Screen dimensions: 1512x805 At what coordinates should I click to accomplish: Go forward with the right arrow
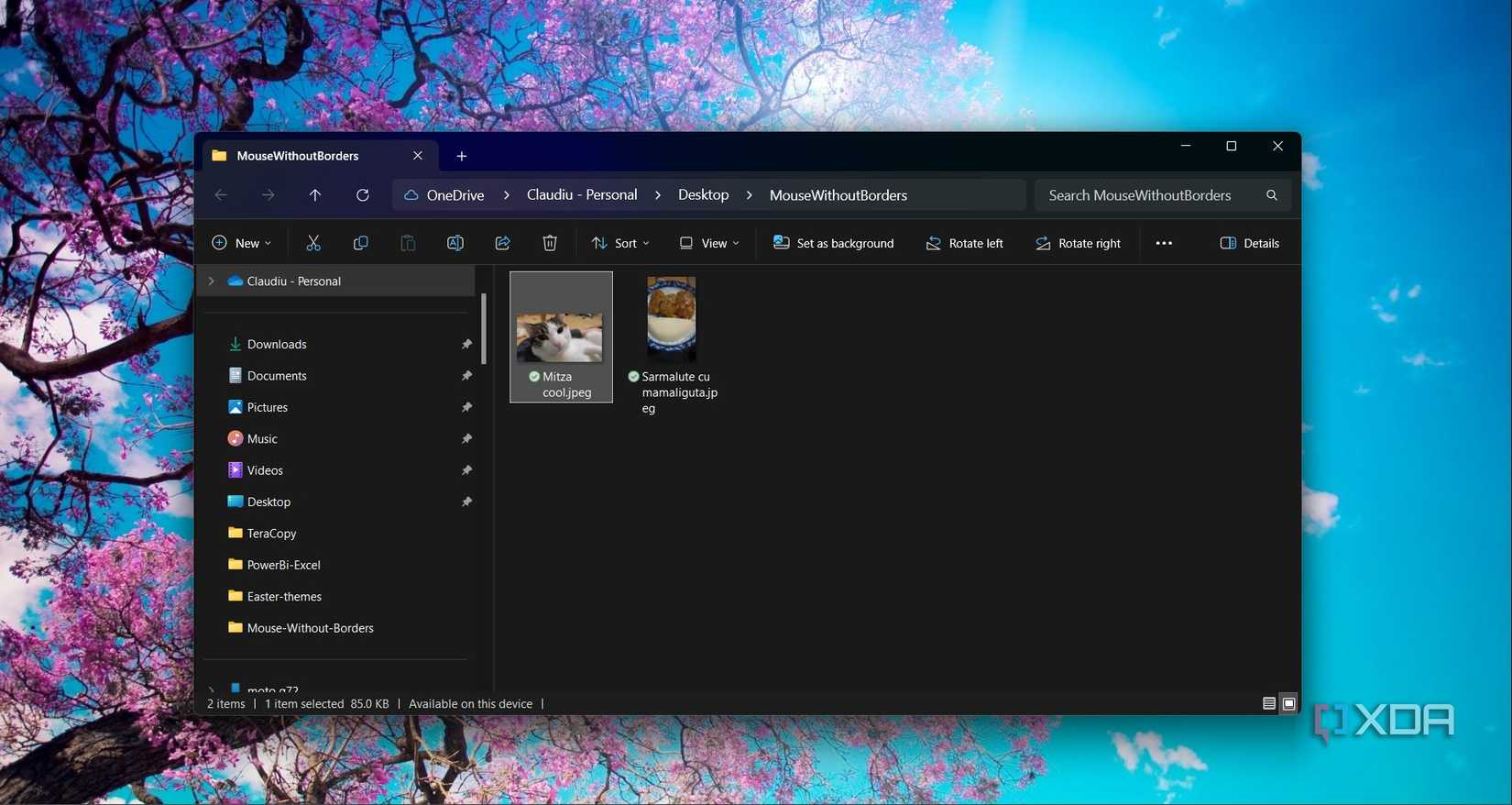click(268, 195)
